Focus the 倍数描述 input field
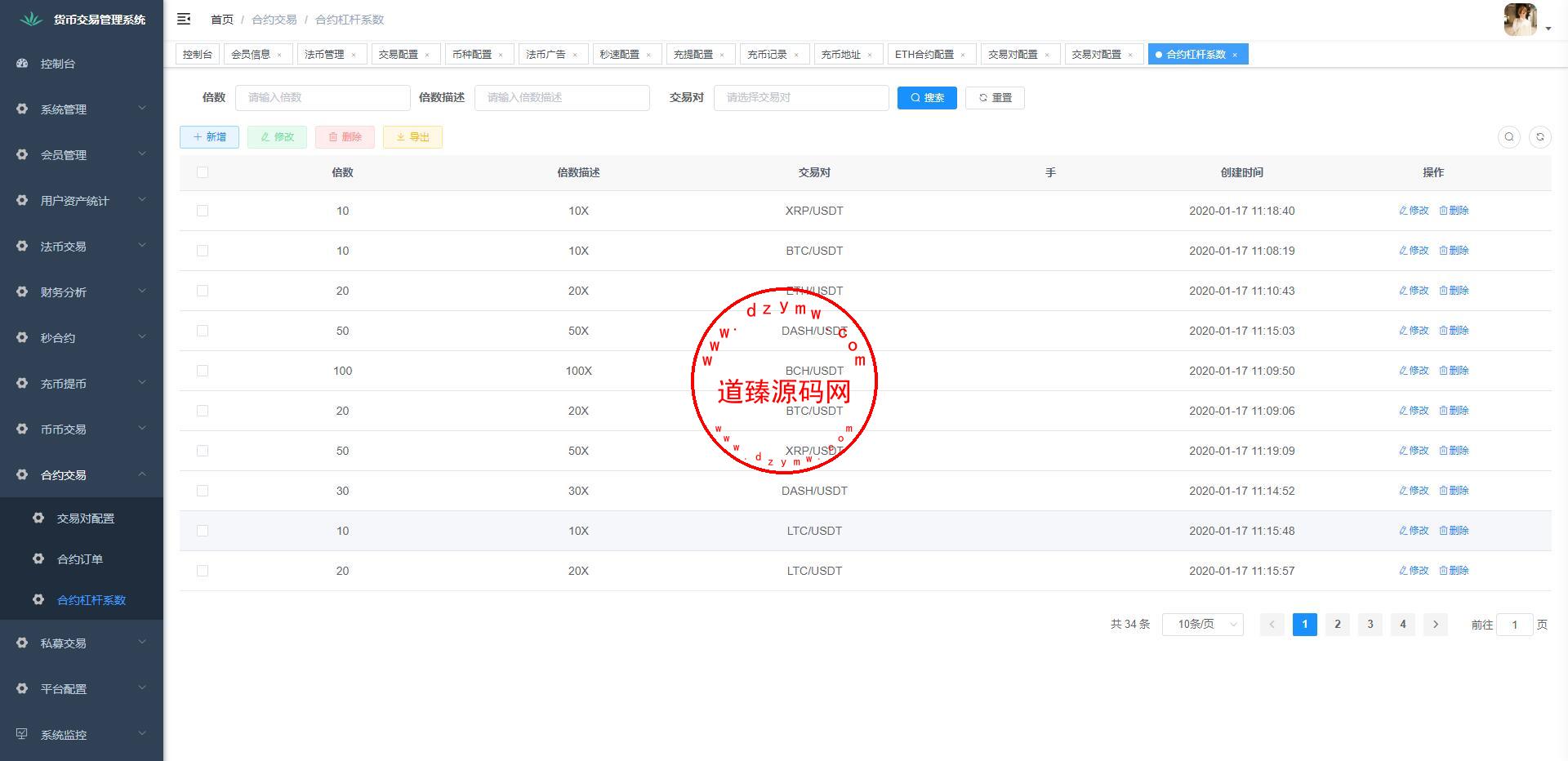Image resolution: width=1568 pixels, height=761 pixels. 562,97
